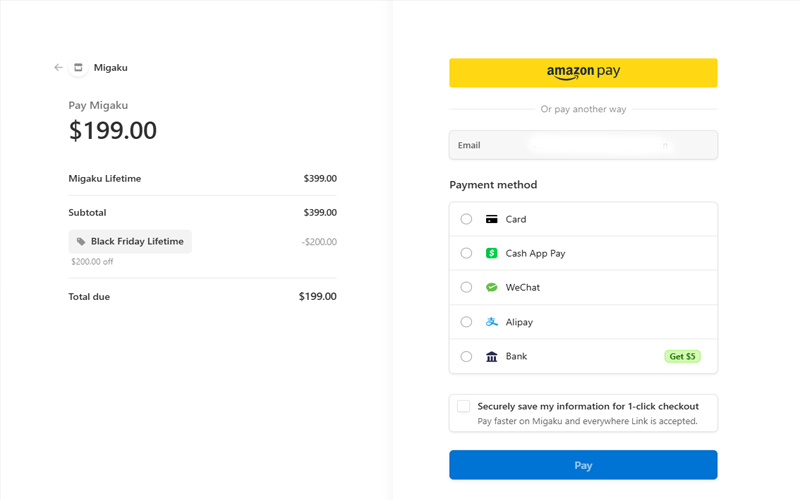Click the Migaku merchant name link

click(111, 67)
